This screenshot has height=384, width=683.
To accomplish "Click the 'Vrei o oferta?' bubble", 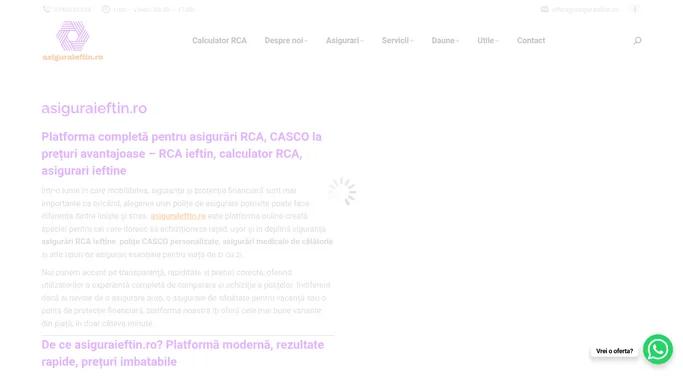I will click(614, 351).
